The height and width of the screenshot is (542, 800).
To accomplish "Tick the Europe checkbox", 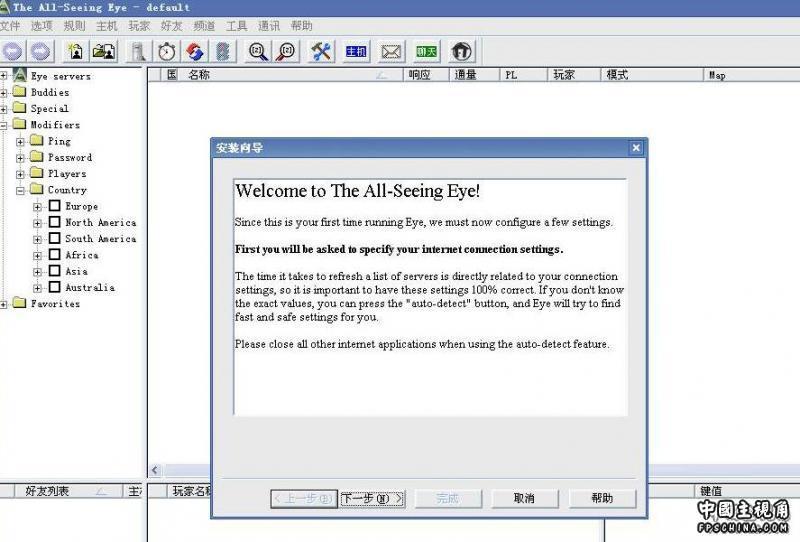I will tap(55, 206).
